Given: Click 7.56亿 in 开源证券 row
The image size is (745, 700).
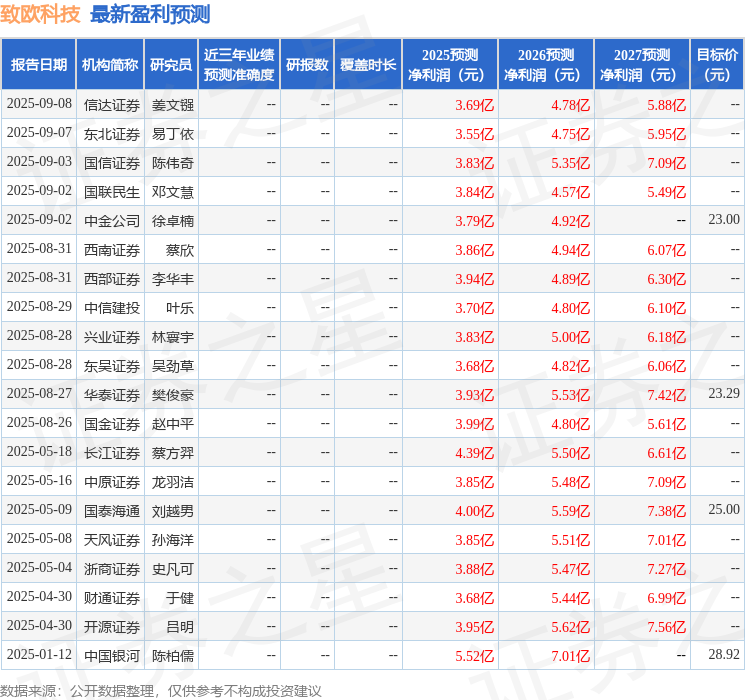Looking at the screenshot, I should pyautogui.click(x=667, y=627).
